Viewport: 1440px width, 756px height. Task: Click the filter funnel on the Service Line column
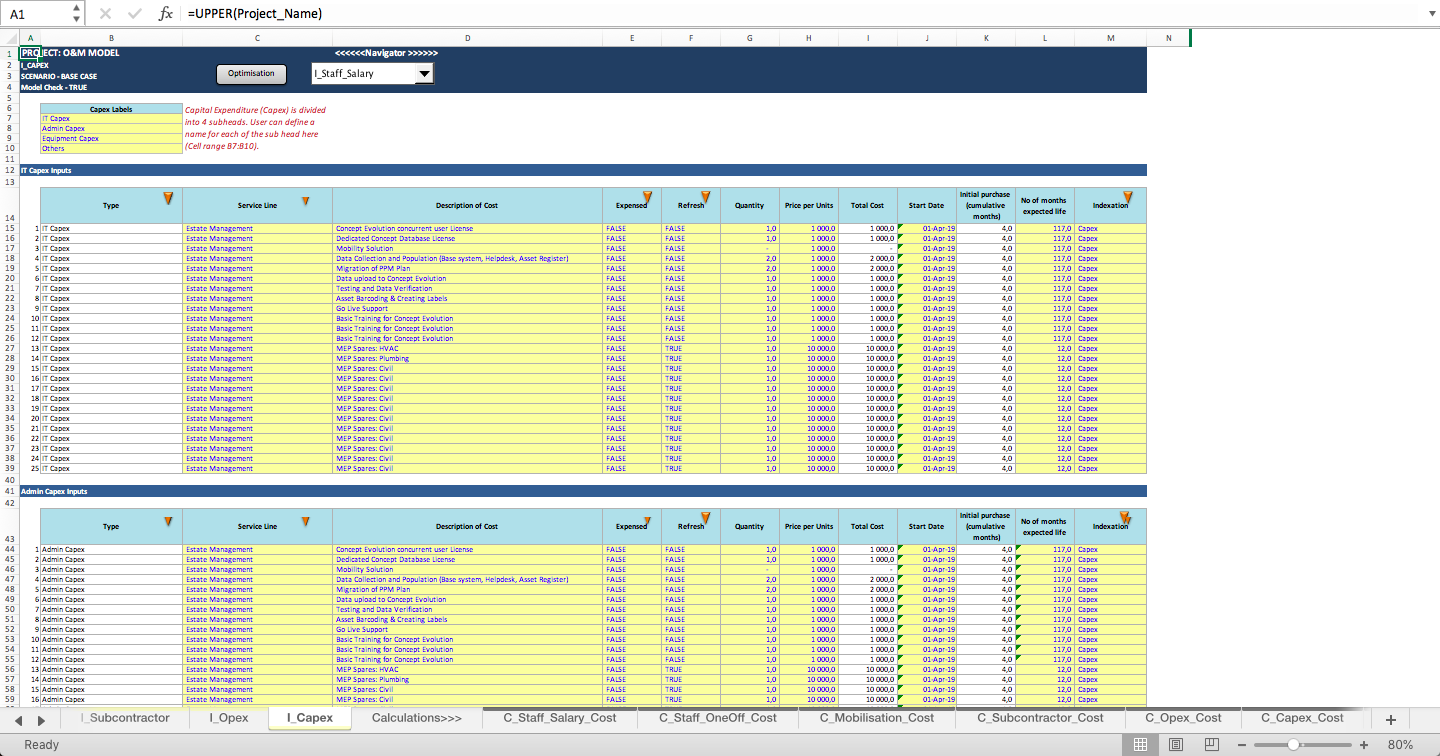(305, 201)
